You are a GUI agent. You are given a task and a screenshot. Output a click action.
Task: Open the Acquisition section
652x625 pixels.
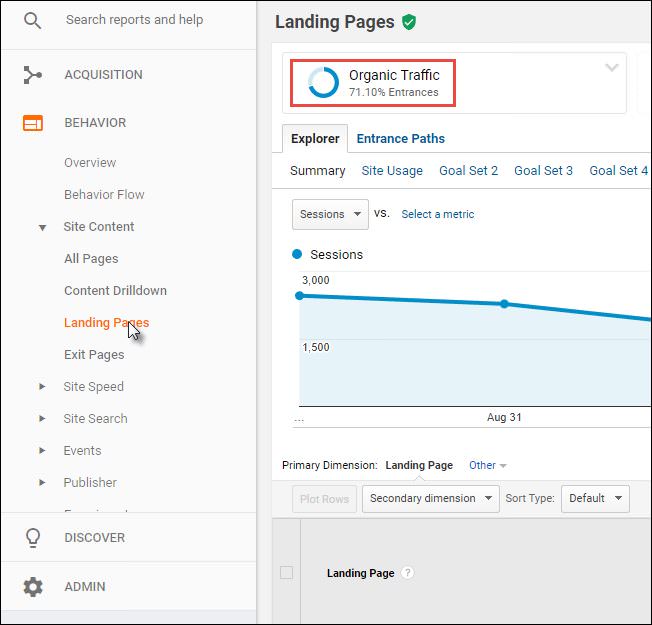(103, 75)
